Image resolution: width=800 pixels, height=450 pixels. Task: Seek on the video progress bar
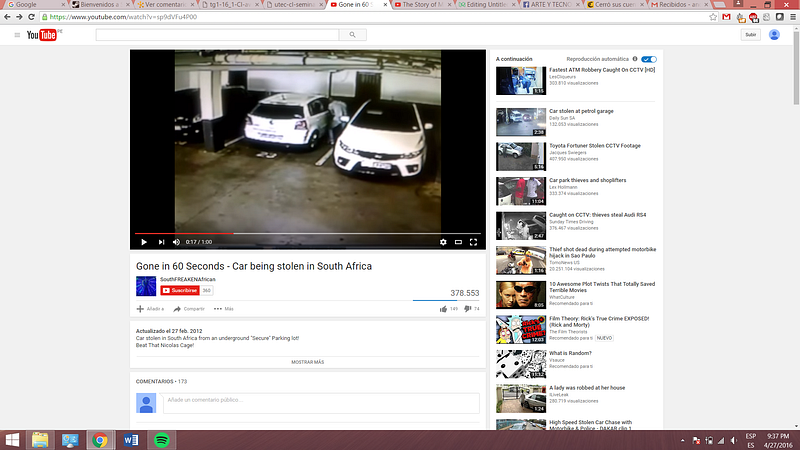click(x=308, y=233)
